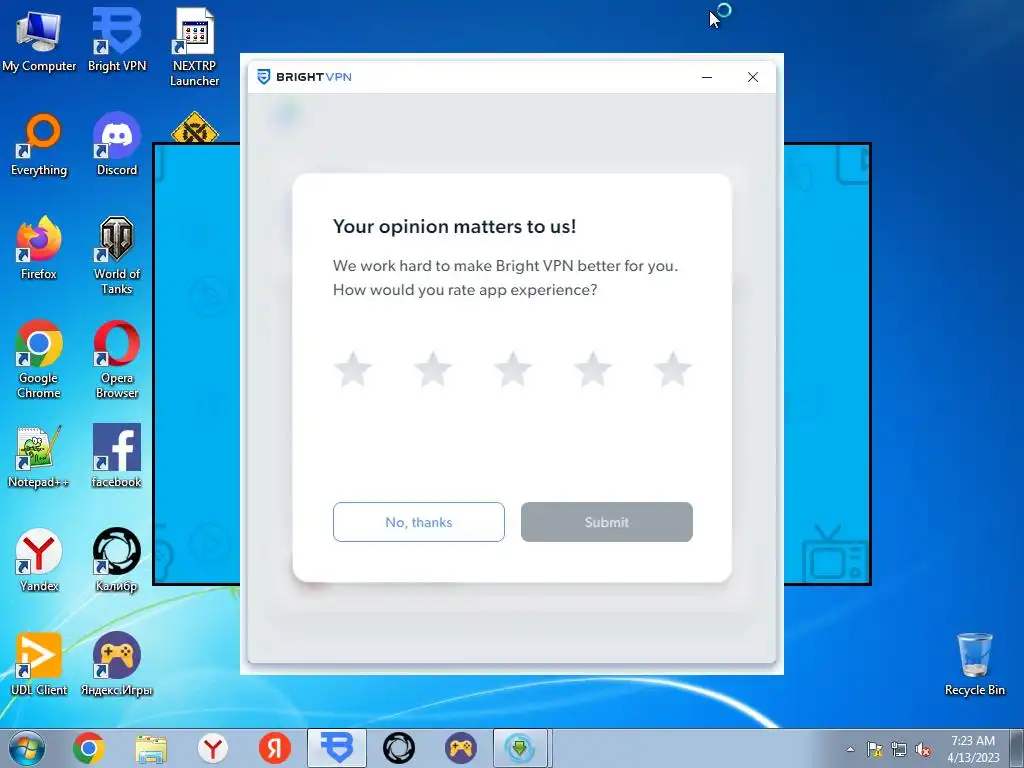The height and width of the screenshot is (768, 1024).
Task: Select the facebook desktop shortcut
Action: coord(117,457)
